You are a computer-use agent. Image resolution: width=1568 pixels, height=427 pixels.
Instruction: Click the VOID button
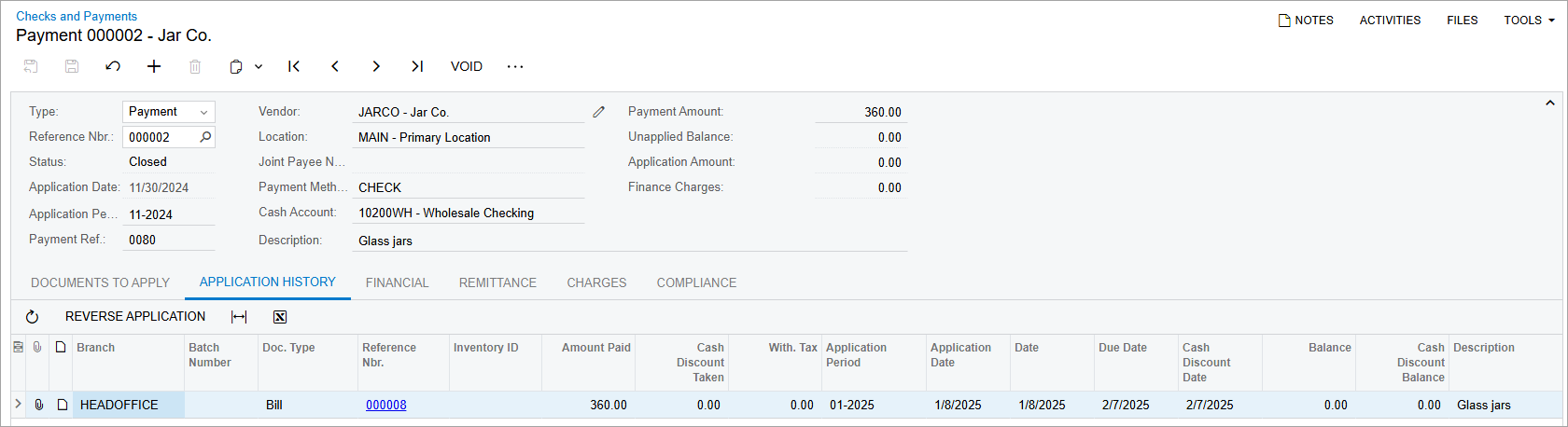[467, 66]
